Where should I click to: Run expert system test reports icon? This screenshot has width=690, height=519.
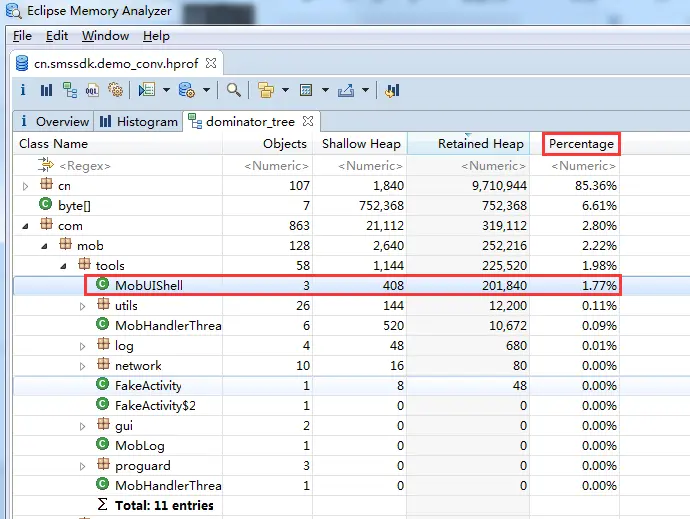tap(147, 90)
